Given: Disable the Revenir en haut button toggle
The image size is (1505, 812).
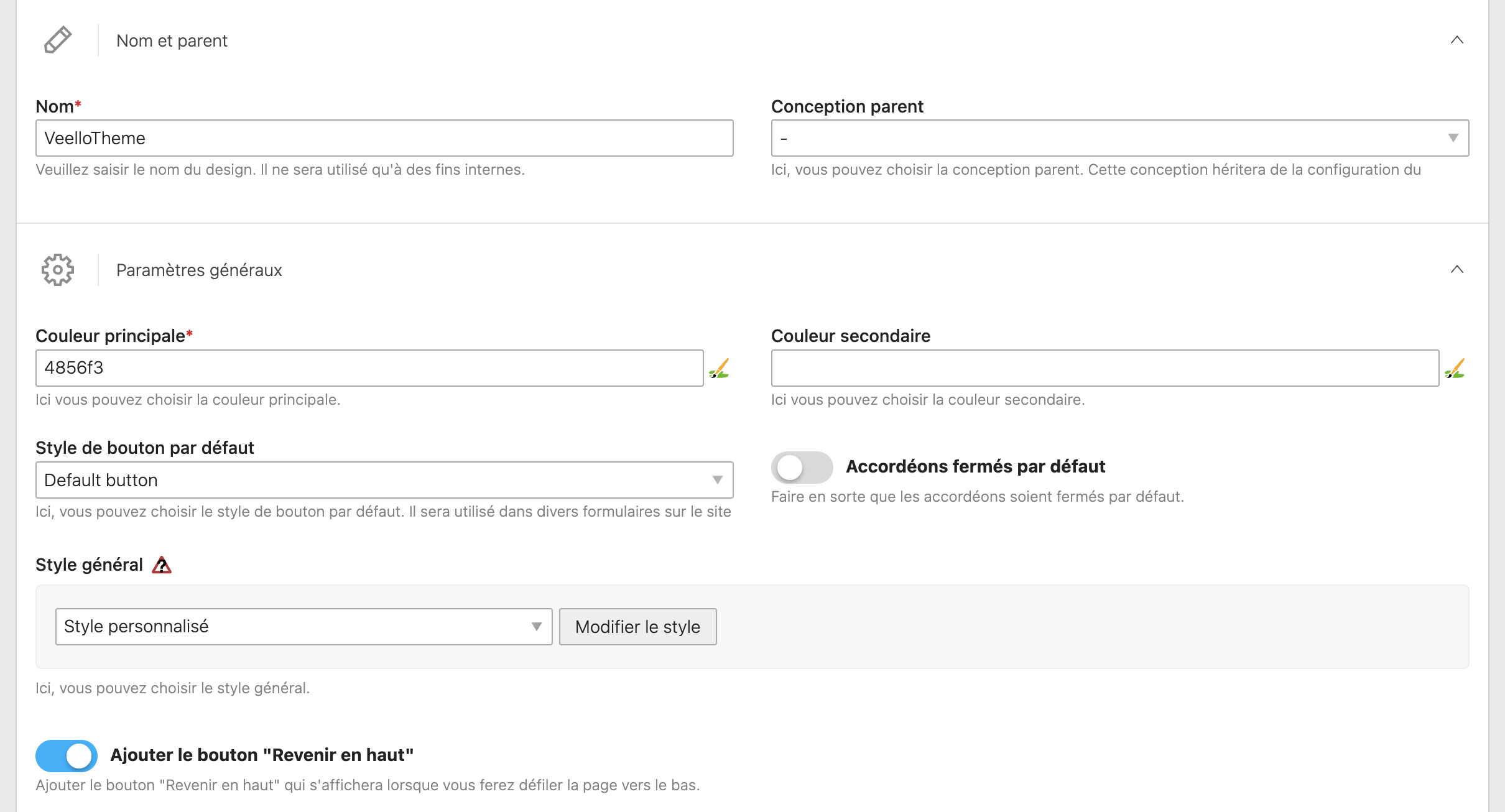Looking at the screenshot, I should 67,756.
